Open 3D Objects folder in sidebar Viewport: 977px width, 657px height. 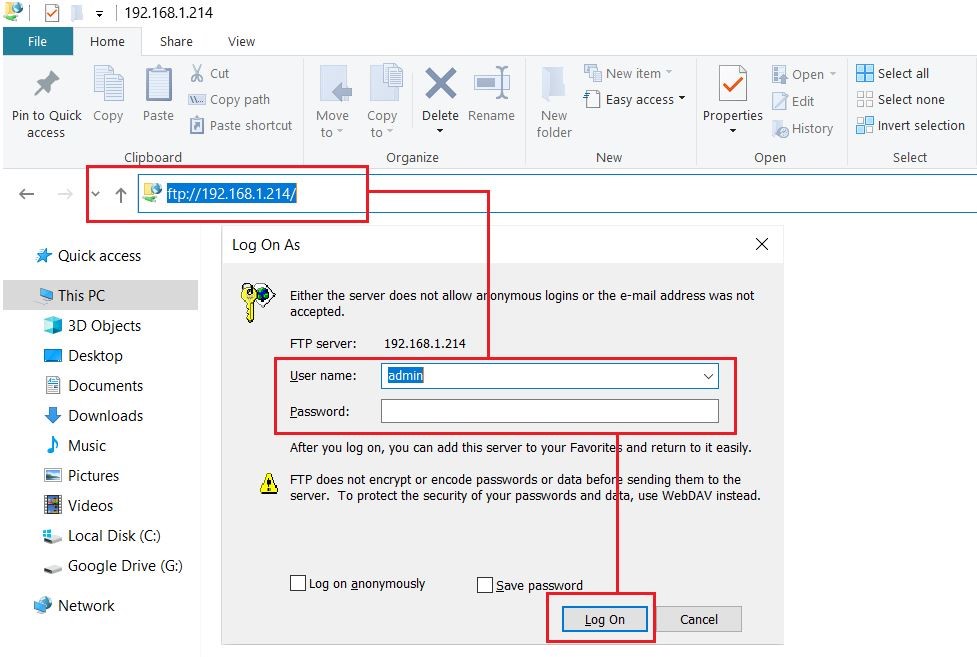(x=93, y=325)
